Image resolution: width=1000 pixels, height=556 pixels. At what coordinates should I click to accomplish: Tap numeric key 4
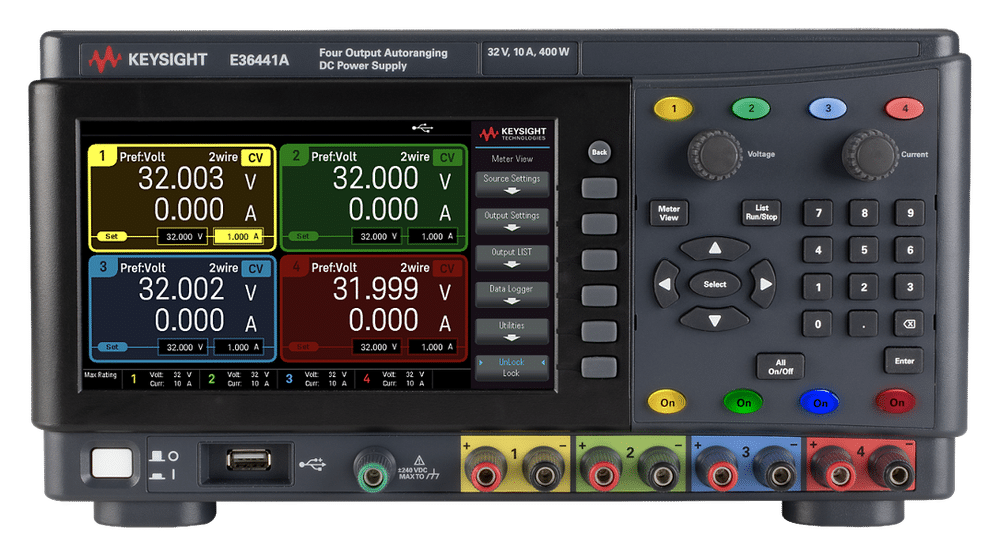818,250
